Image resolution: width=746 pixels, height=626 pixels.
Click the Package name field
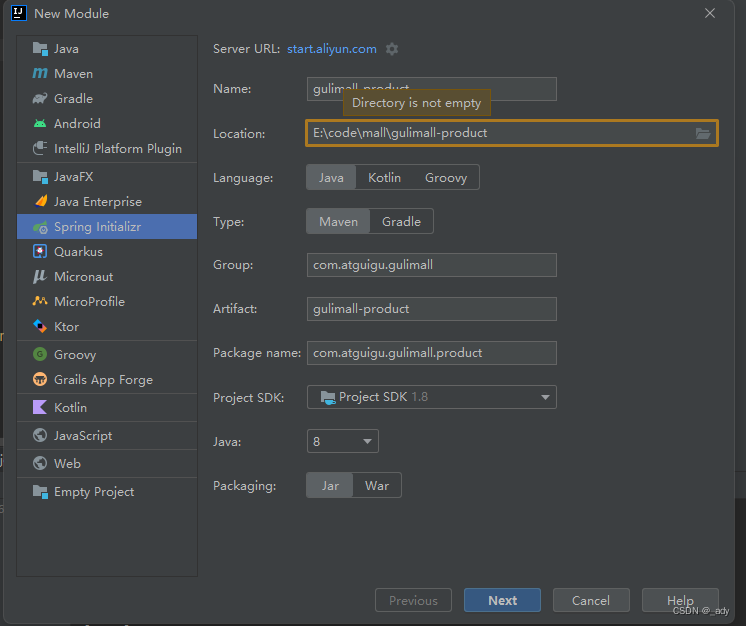pyautogui.click(x=432, y=353)
